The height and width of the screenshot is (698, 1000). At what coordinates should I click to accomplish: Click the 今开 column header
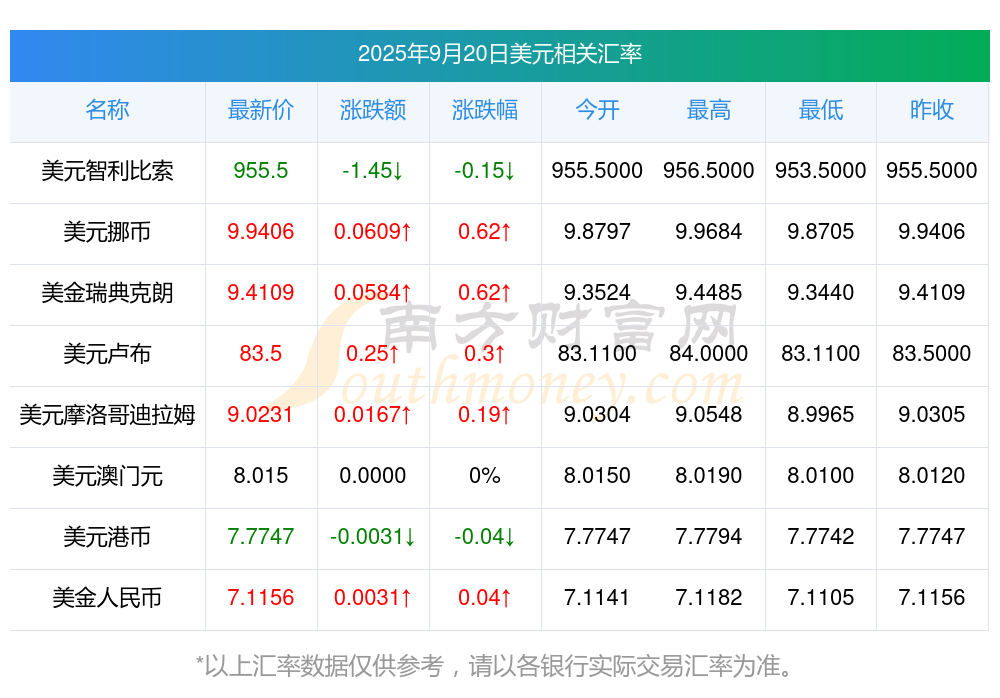[x=597, y=110]
